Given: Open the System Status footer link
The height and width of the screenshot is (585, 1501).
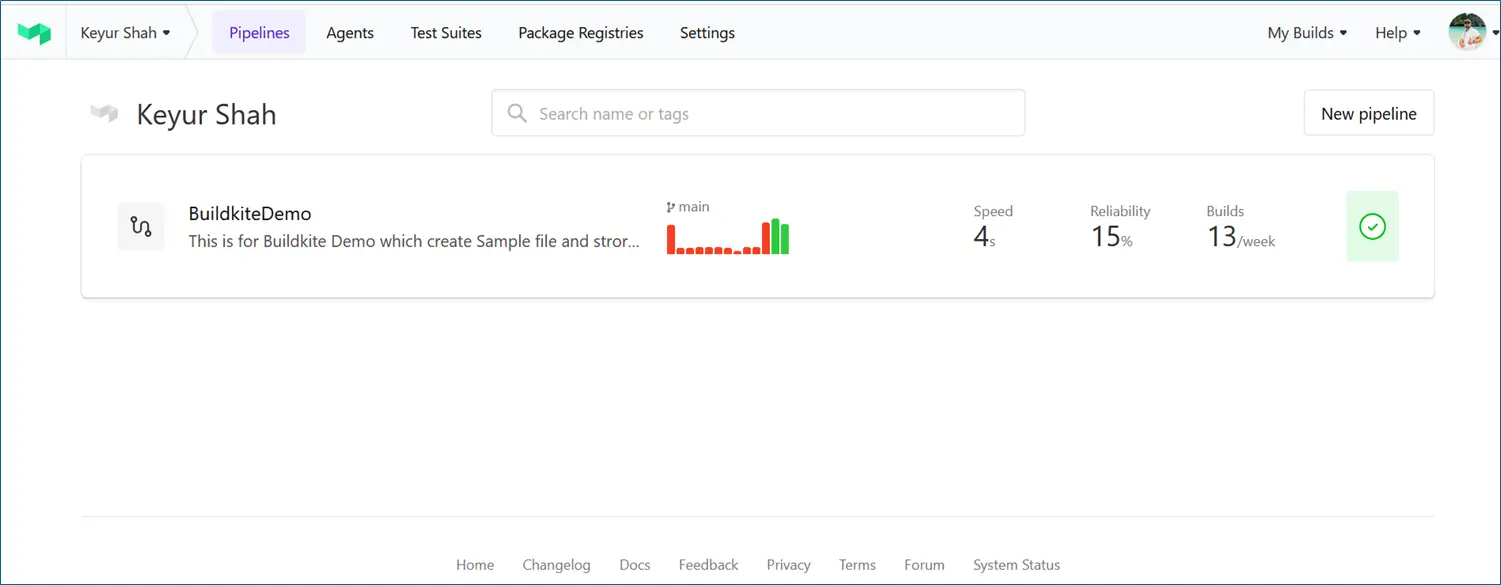Looking at the screenshot, I should point(1016,565).
